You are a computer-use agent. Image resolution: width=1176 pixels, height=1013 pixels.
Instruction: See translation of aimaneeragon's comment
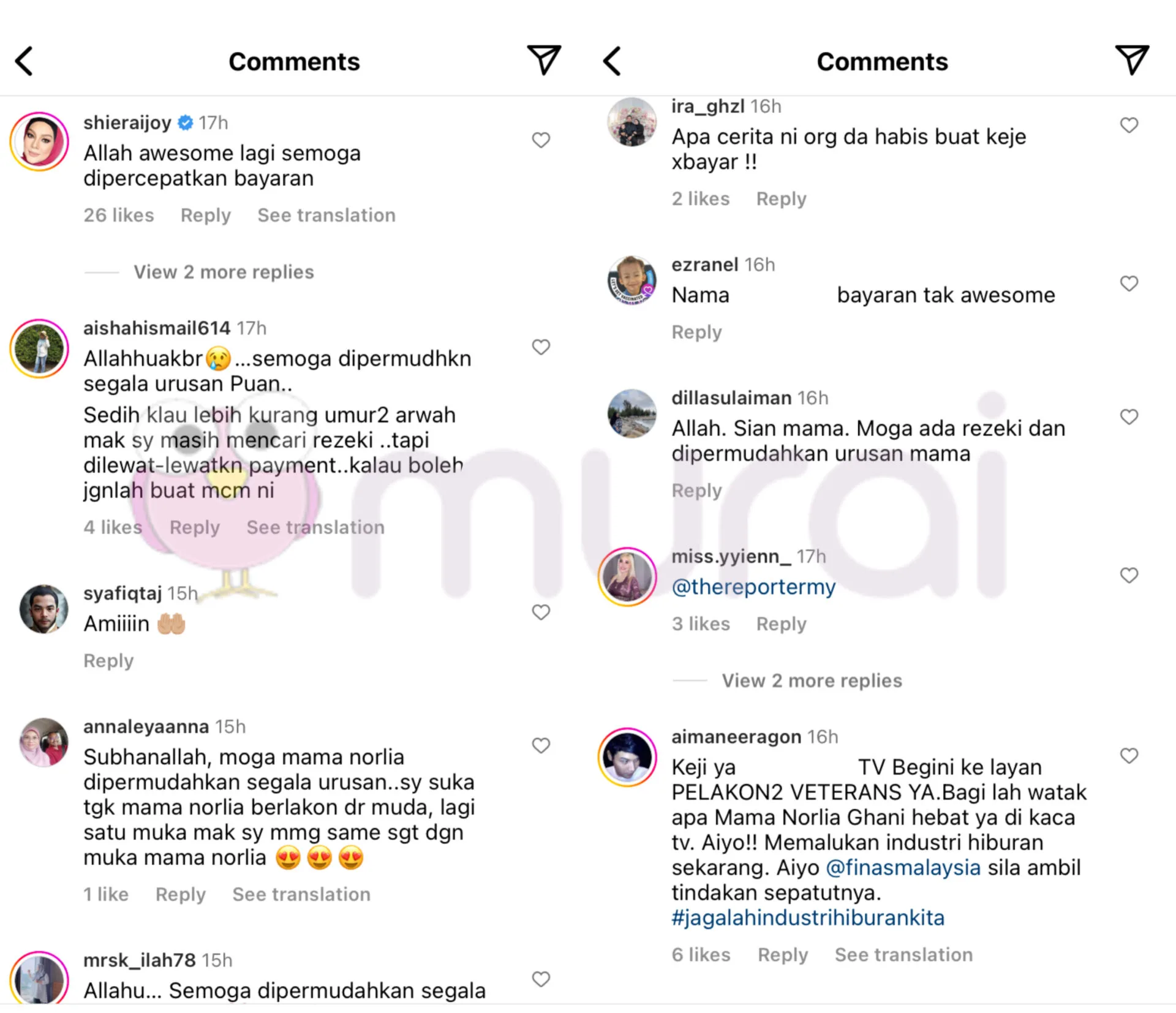pos(903,955)
